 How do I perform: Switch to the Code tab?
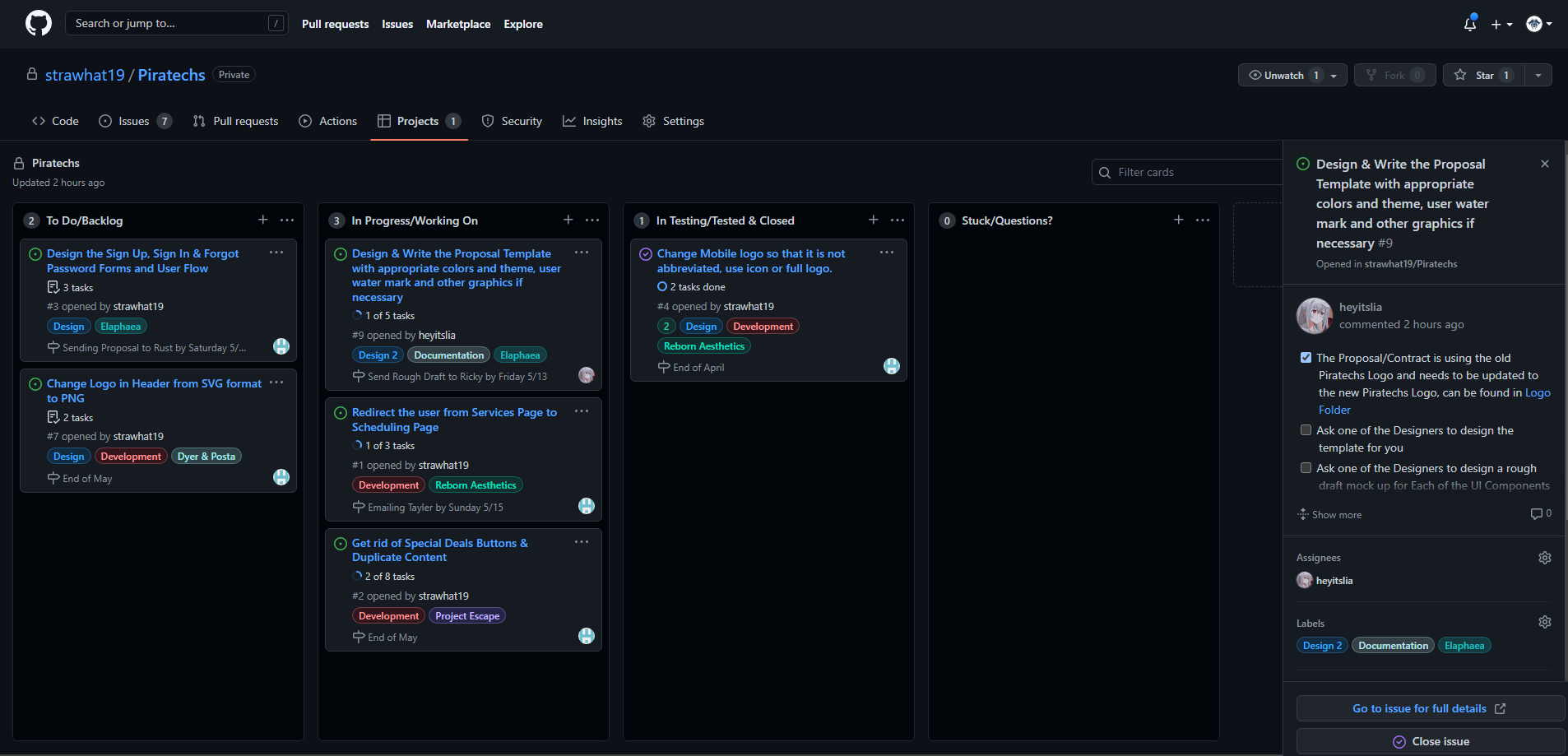(55, 121)
